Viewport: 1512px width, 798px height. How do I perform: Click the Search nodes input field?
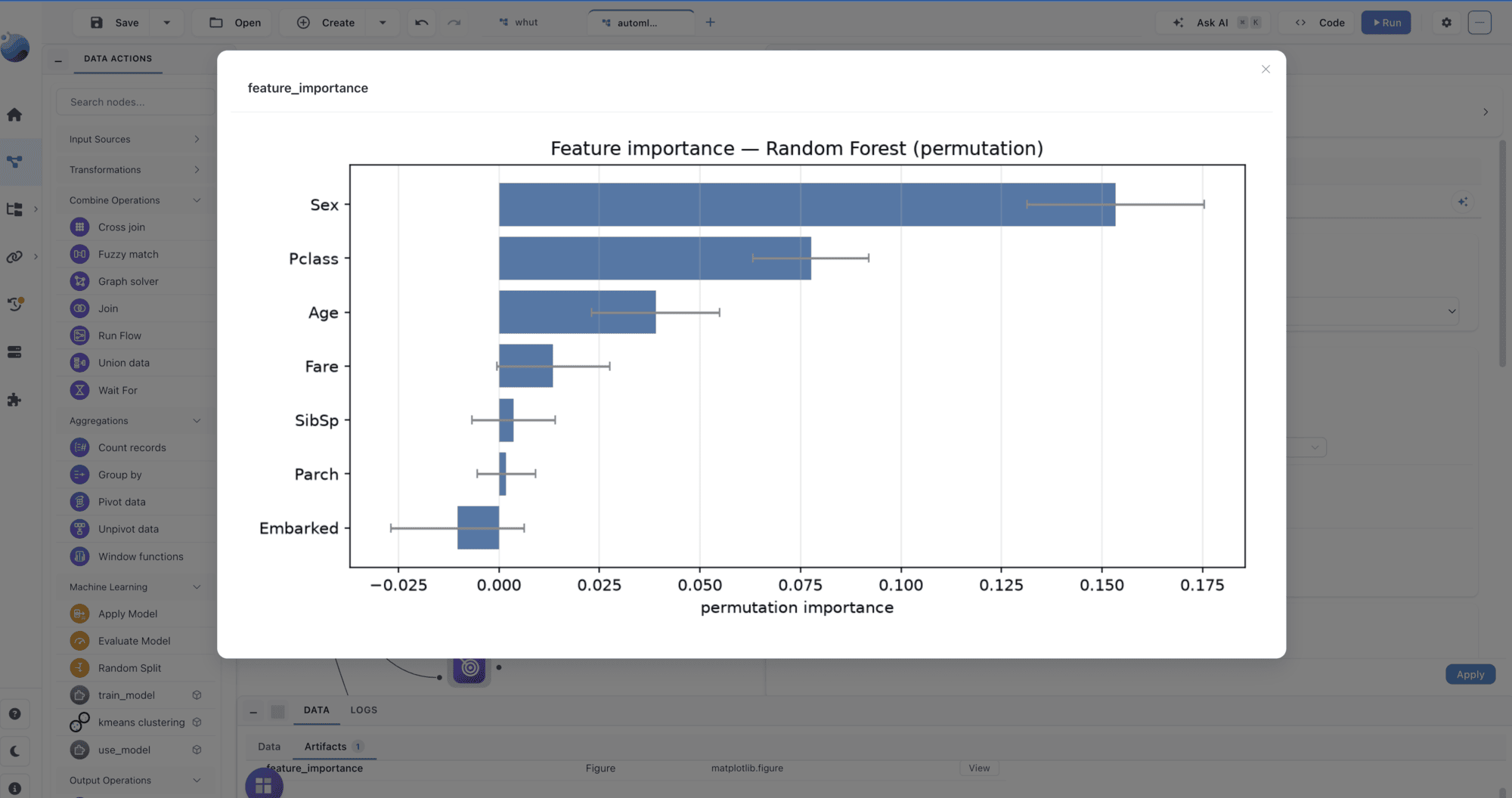pyautogui.click(x=136, y=102)
